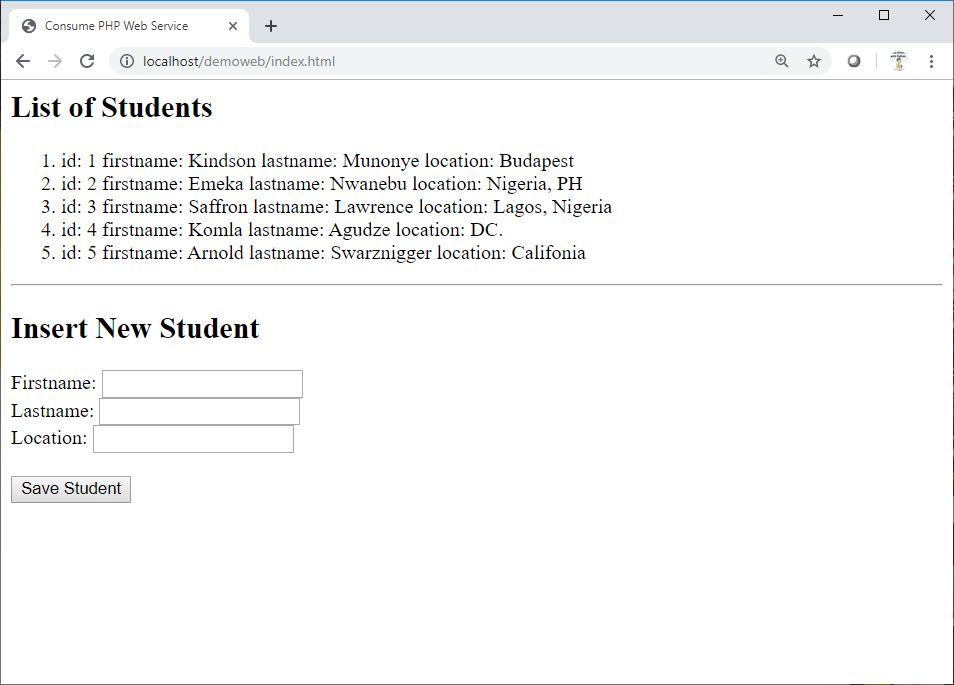The height and width of the screenshot is (685, 954).
Task: Maximize the browser window
Action: point(884,15)
